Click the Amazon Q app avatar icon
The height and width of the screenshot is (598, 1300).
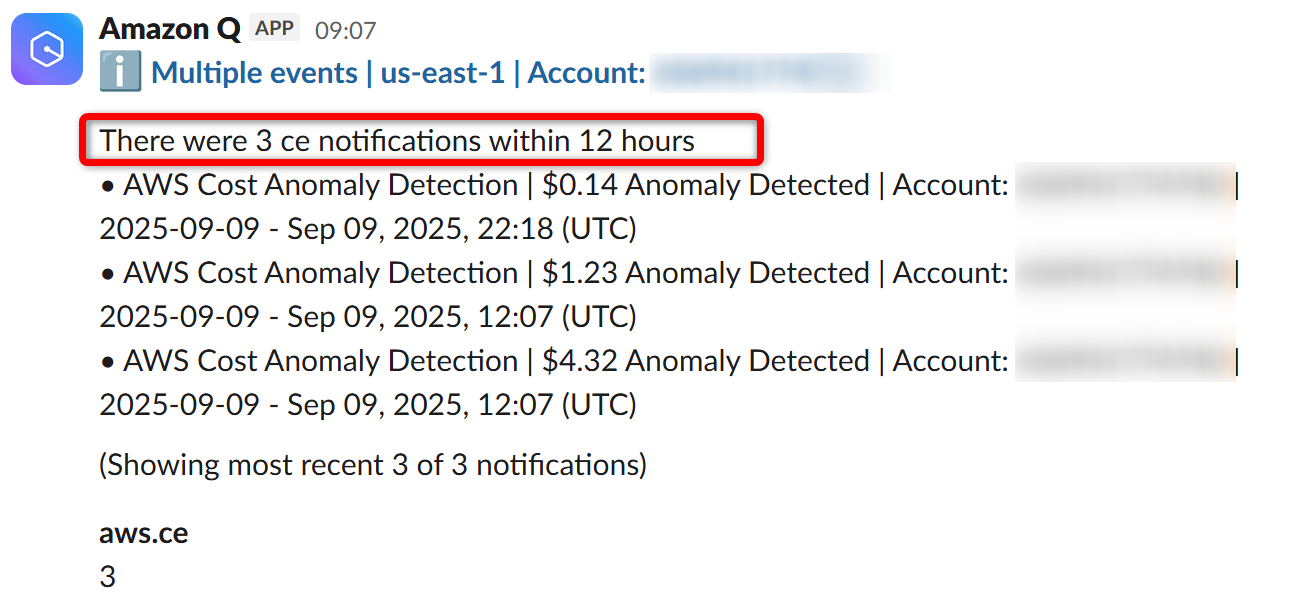coord(46,48)
